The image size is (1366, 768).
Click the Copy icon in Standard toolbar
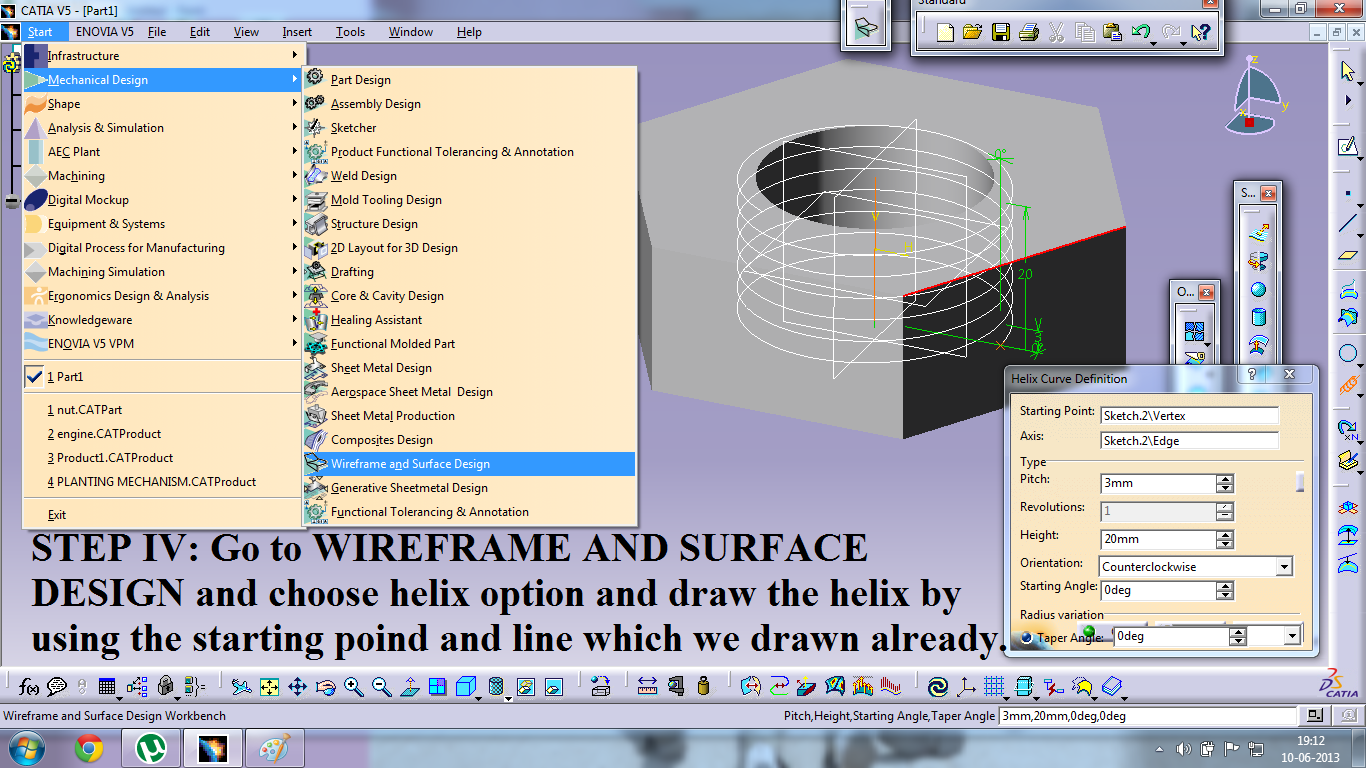click(x=1084, y=33)
